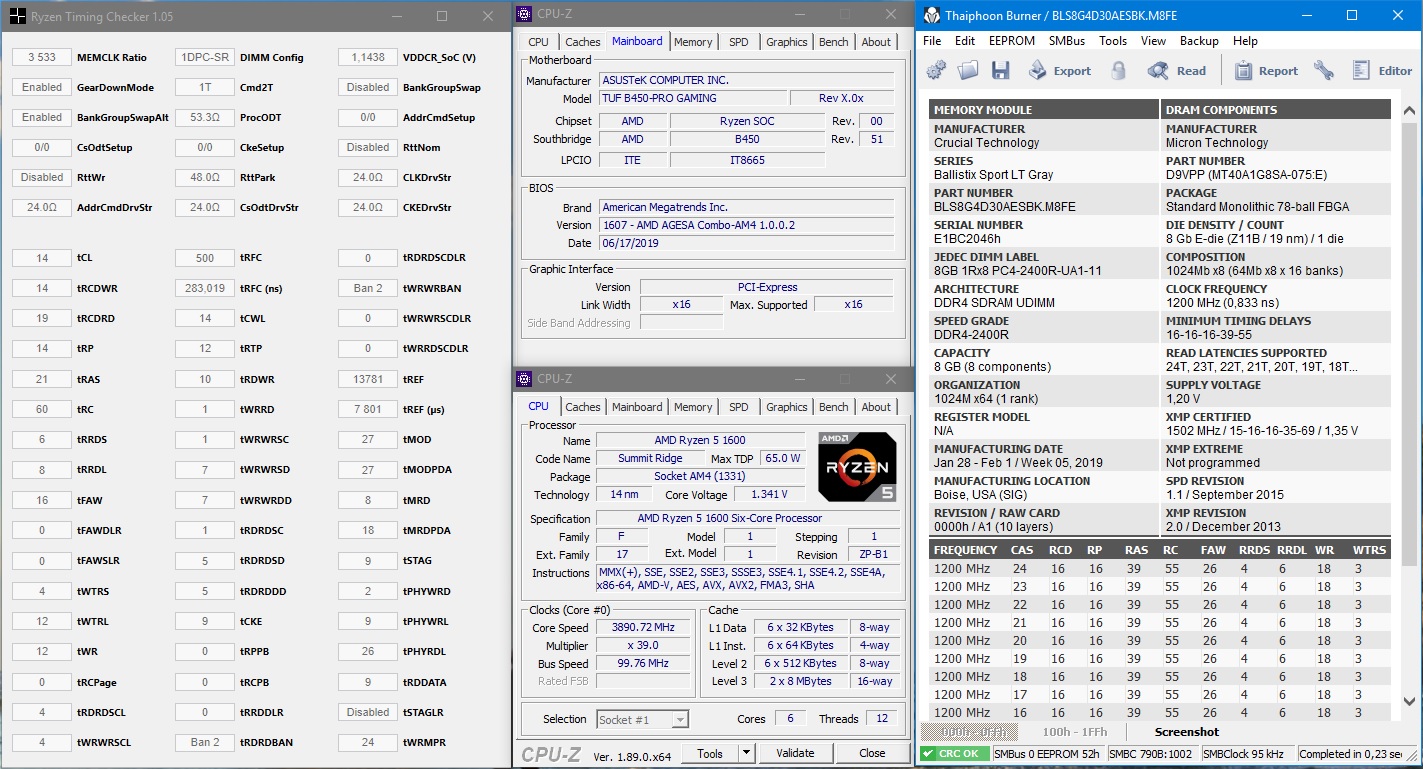The height and width of the screenshot is (769, 1423).
Task: Open About tab in CPU-Z processor window
Action: 876,407
